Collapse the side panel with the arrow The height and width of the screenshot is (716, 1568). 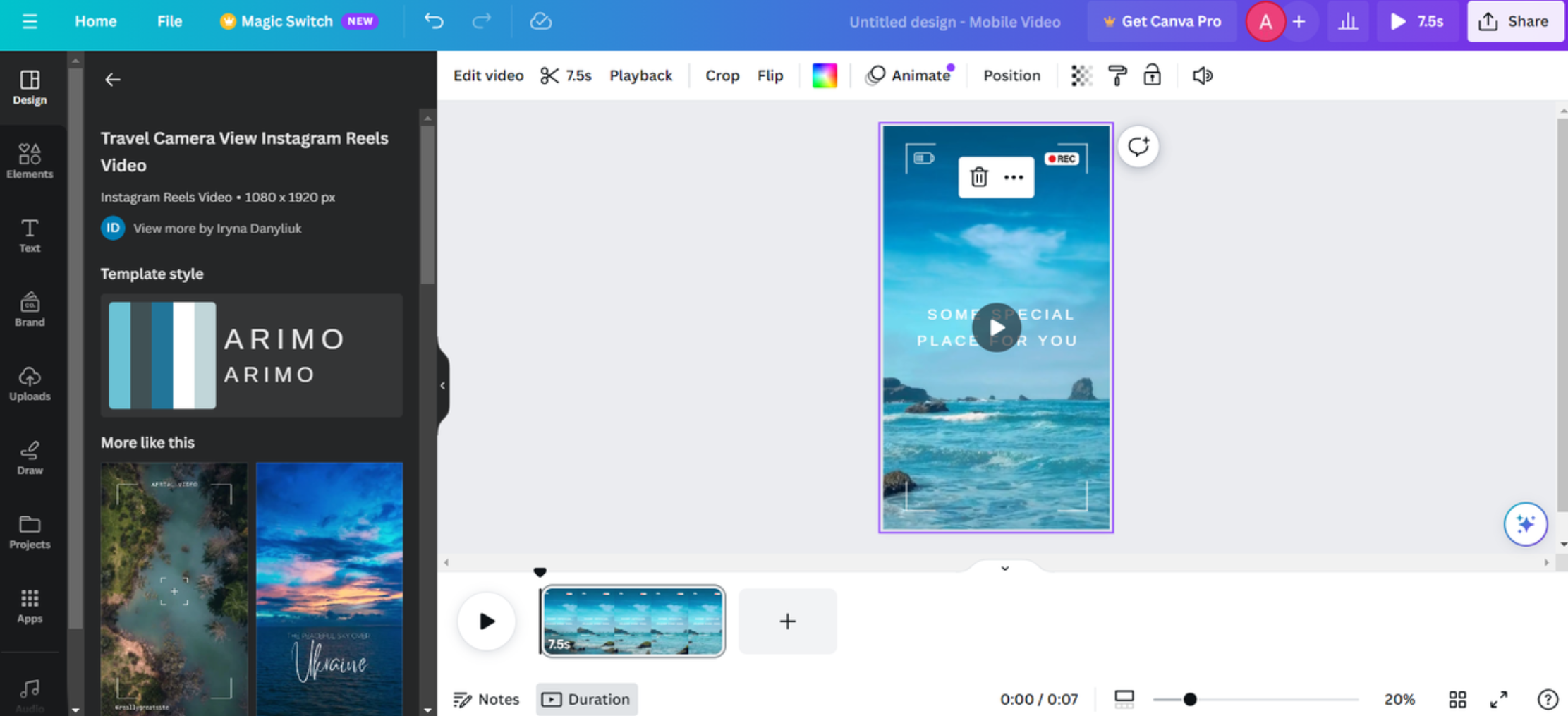[443, 385]
